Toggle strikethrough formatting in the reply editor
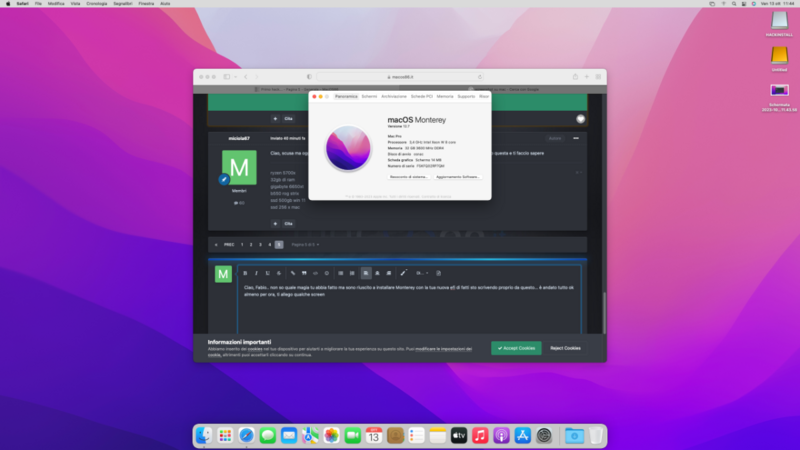800x450 pixels. pos(279,273)
